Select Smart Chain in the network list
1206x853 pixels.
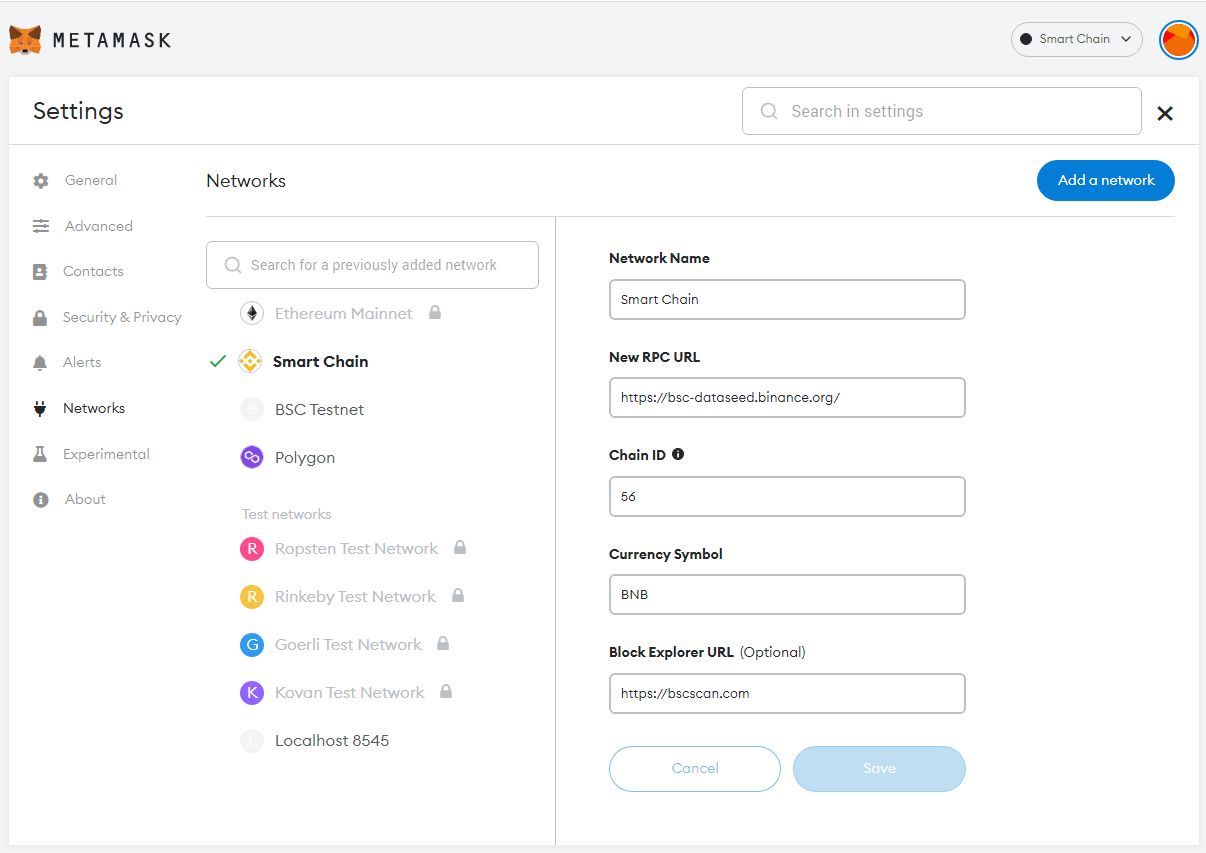pyautogui.click(x=320, y=361)
